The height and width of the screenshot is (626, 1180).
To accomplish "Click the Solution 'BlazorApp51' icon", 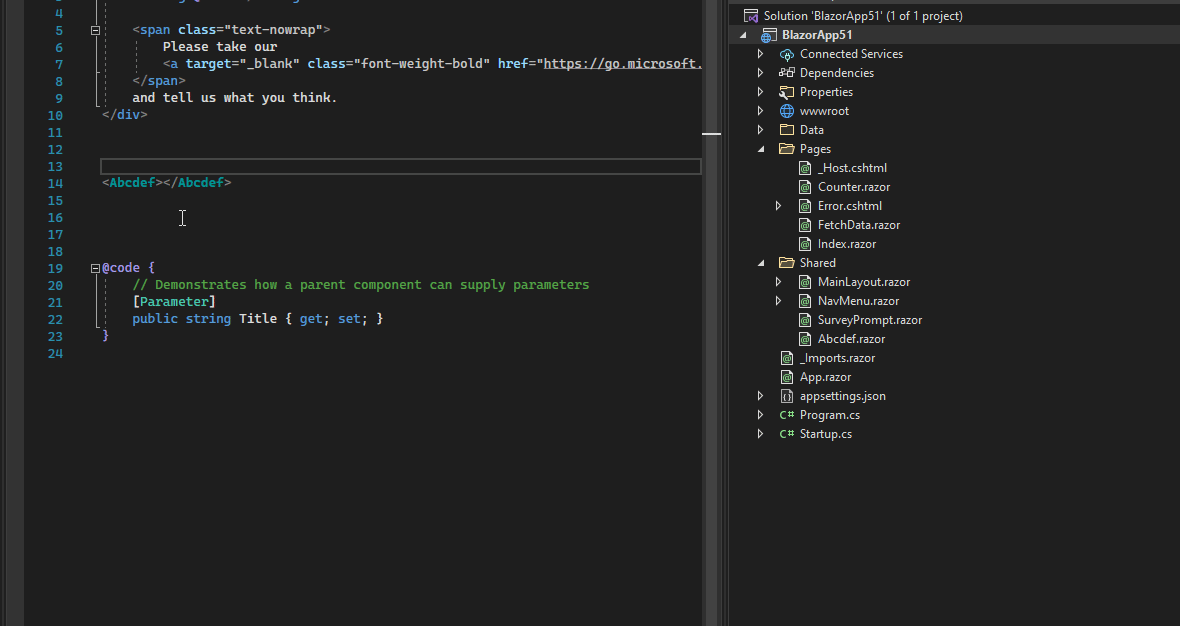I will (750, 16).
